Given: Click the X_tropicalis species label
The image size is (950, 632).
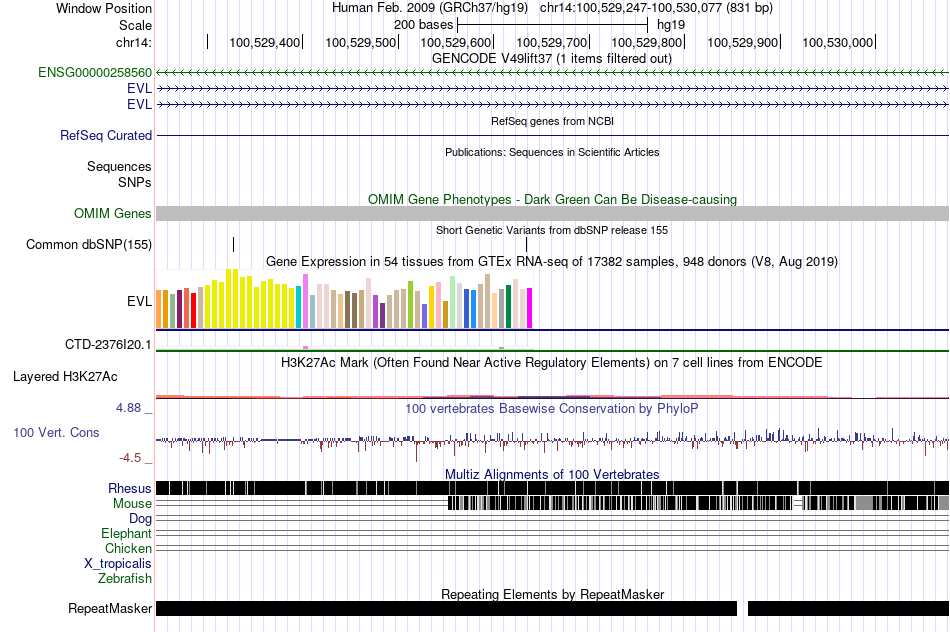Looking at the screenshot, I should (118, 564).
